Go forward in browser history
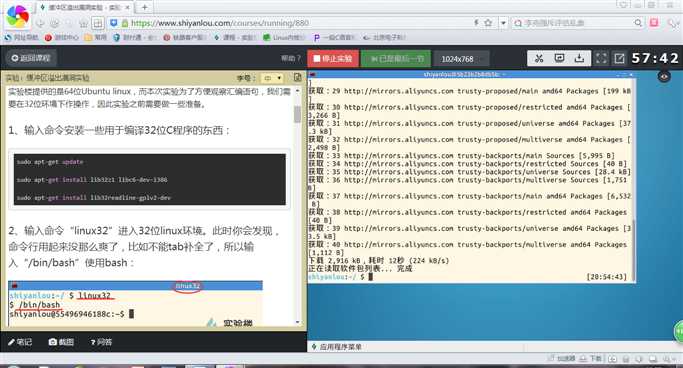 [x=54, y=23]
